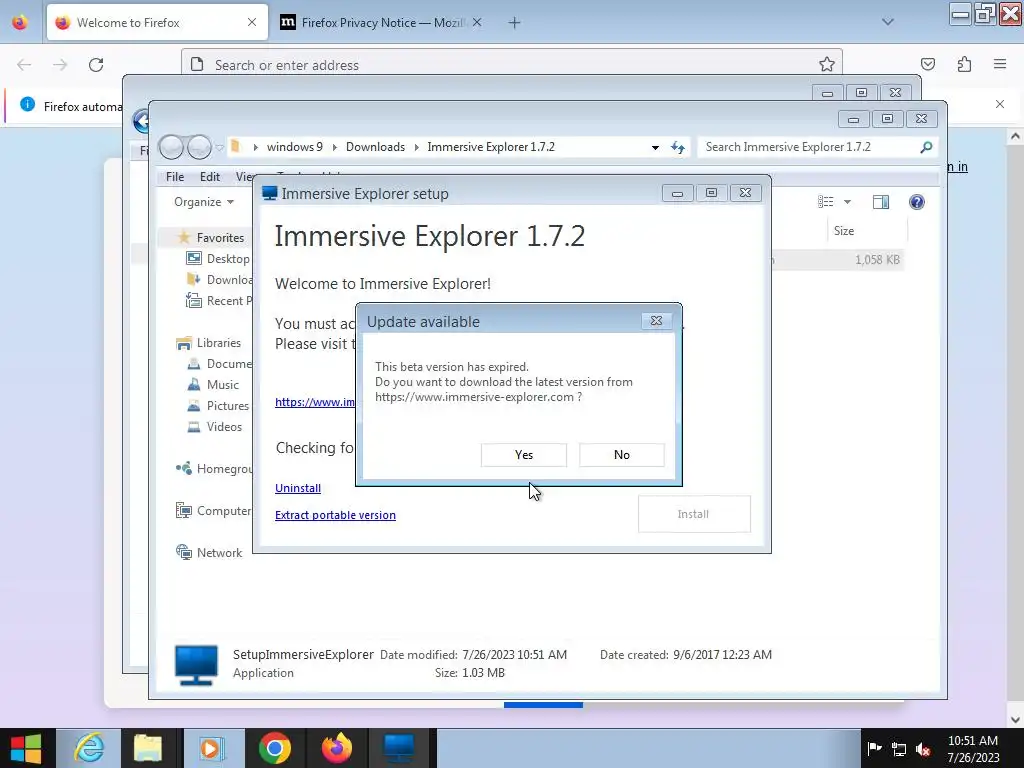Screen dimensions: 1024x768
Task: Open Media Player taskbar icon
Action: (211, 748)
